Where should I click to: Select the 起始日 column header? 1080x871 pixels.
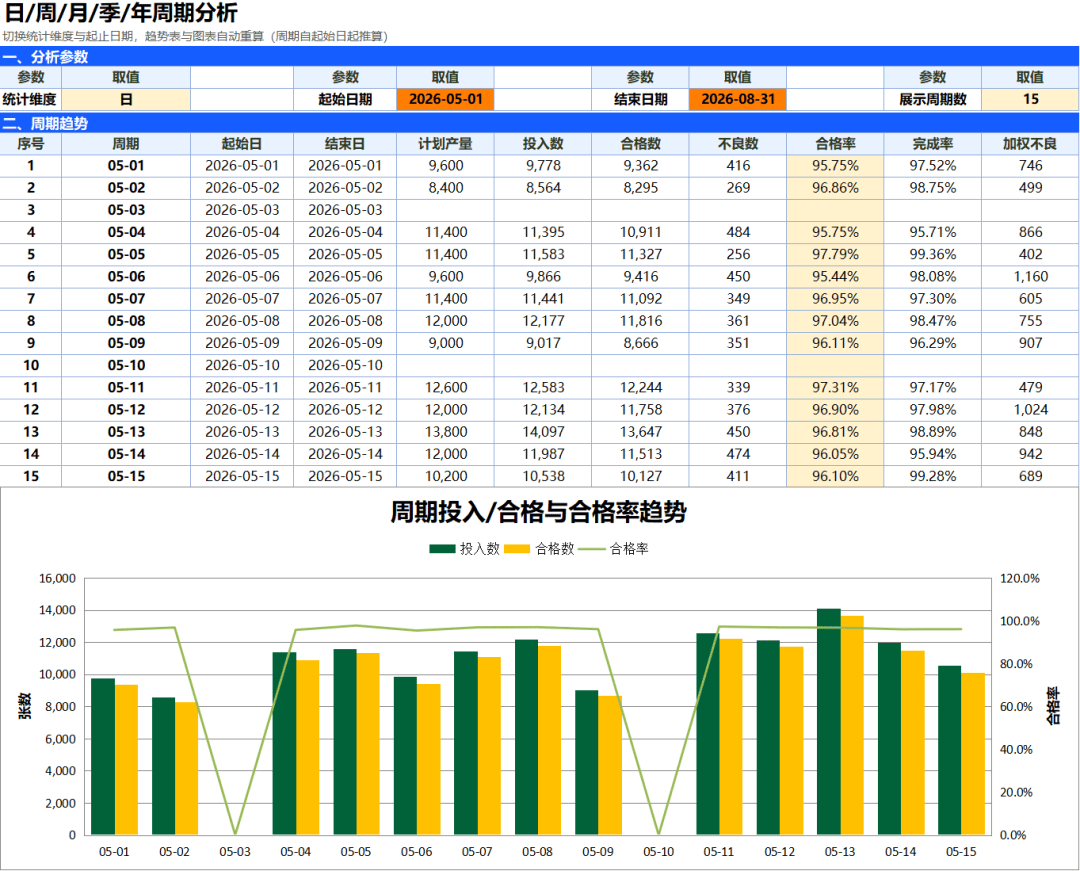pyautogui.click(x=242, y=144)
